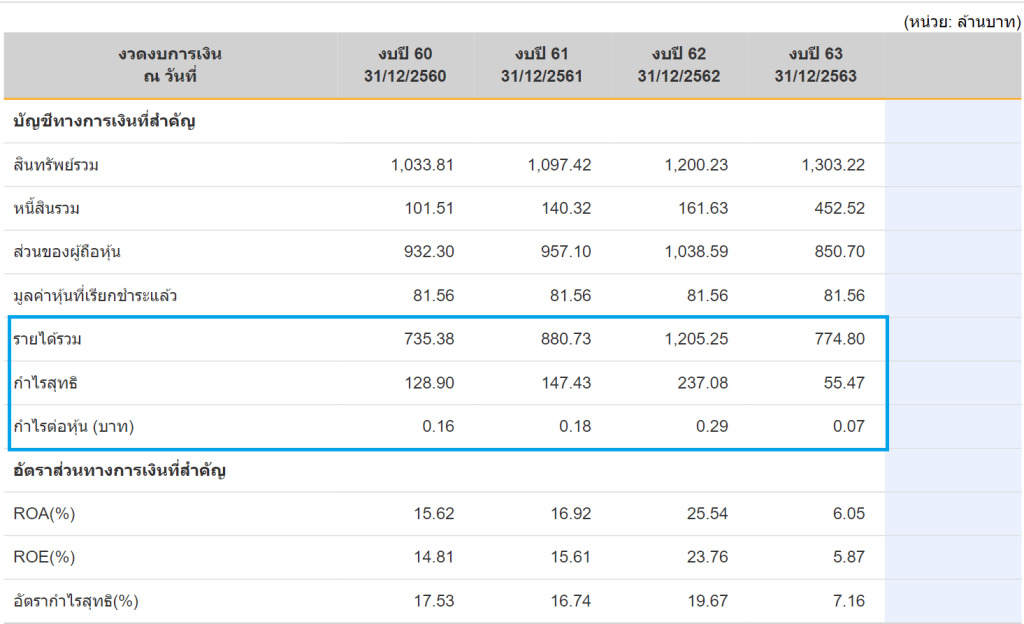Click the total assets value 1,303.22

click(x=833, y=165)
